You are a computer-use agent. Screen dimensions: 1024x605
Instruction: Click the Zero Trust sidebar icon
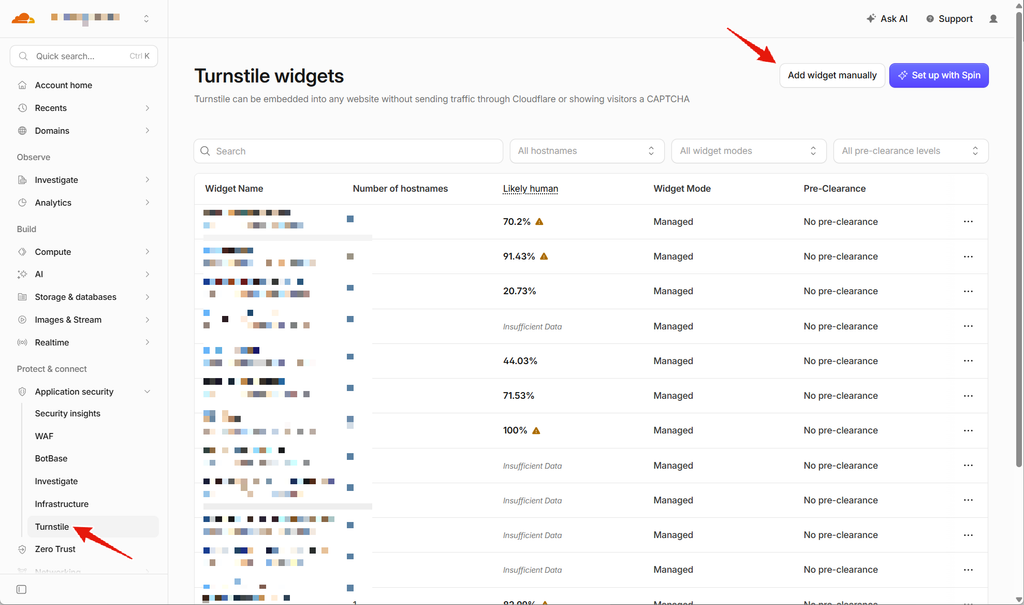[x=22, y=549]
